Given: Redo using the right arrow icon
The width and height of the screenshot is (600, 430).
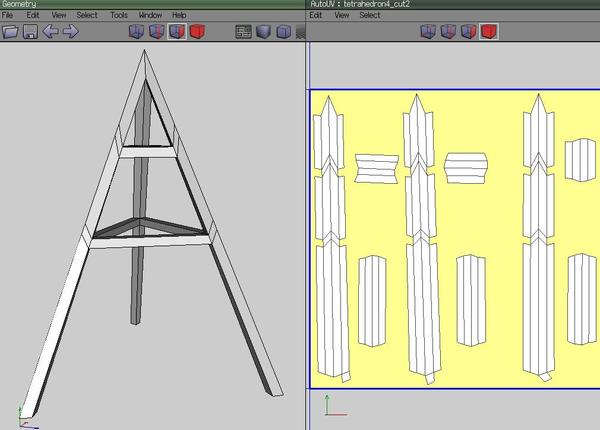Looking at the screenshot, I should 70,31.
